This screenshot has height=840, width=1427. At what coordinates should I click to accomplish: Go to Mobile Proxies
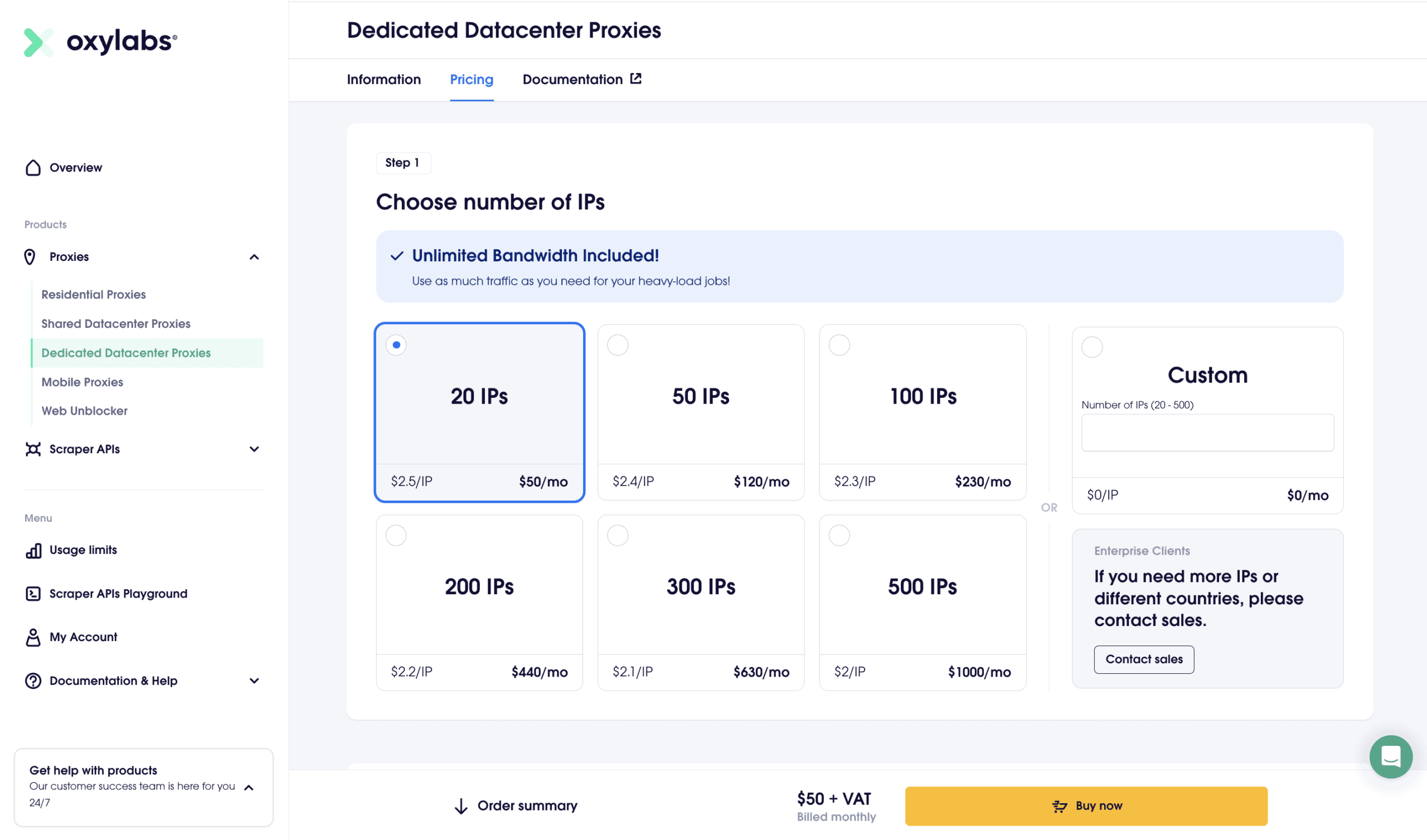point(82,382)
